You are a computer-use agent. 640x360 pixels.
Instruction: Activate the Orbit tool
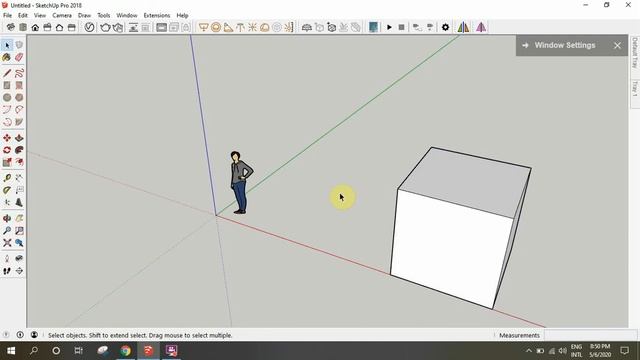pos(7,218)
